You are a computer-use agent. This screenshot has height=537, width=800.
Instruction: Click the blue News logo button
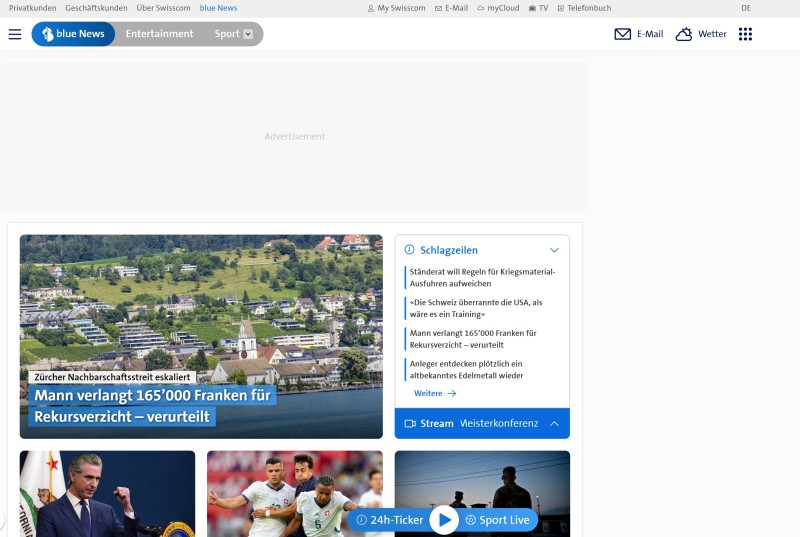click(x=73, y=34)
